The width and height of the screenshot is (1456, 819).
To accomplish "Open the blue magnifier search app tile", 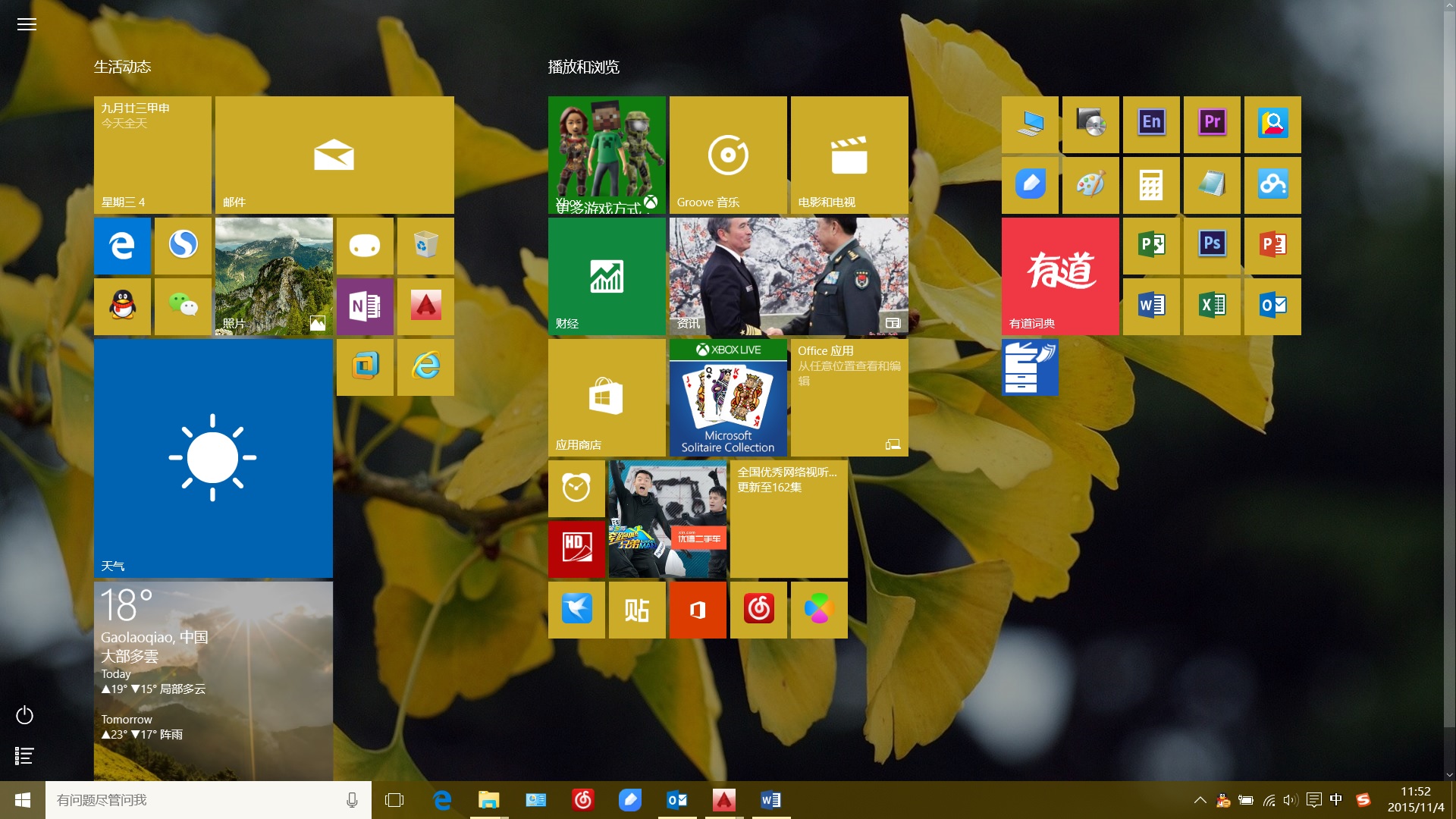I will pos(1272,124).
